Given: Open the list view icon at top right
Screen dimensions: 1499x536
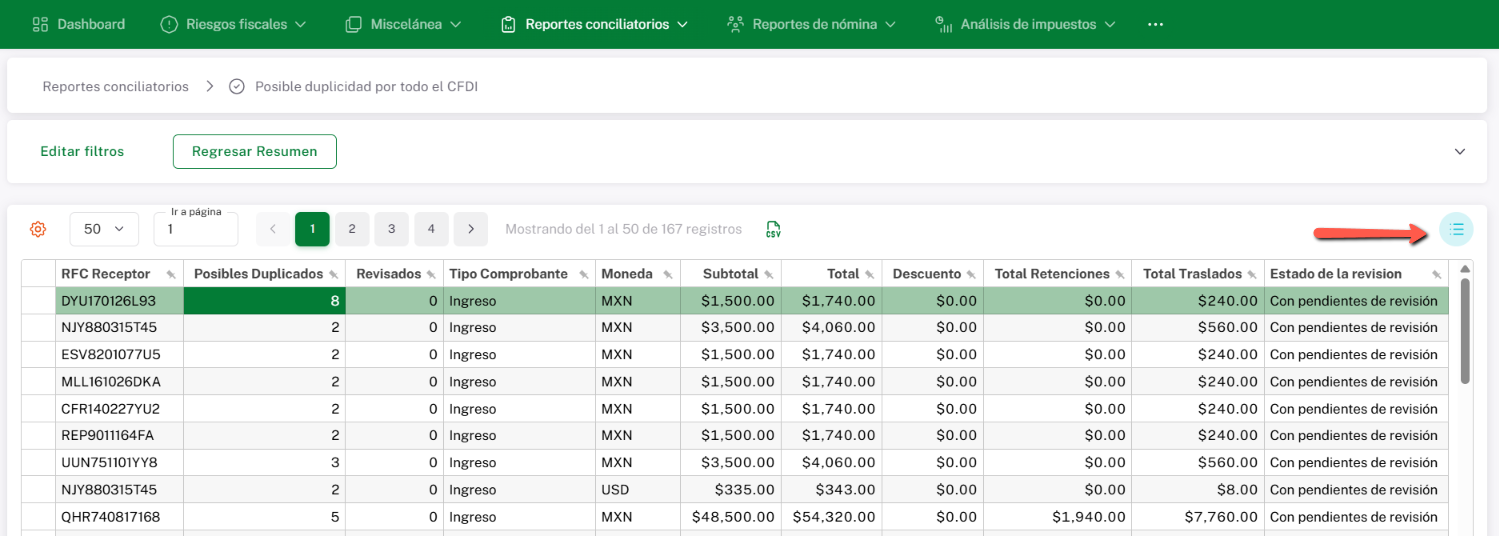Looking at the screenshot, I should tap(1456, 229).
